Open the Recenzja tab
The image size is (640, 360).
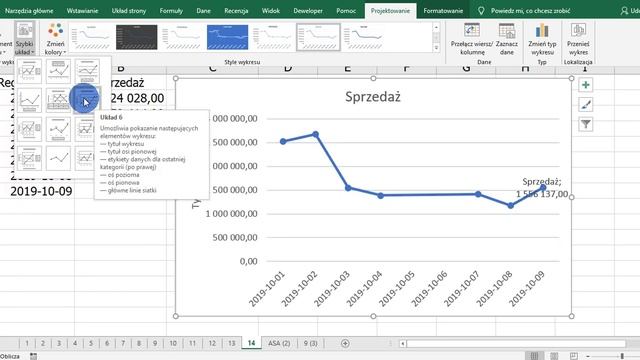click(x=236, y=11)
